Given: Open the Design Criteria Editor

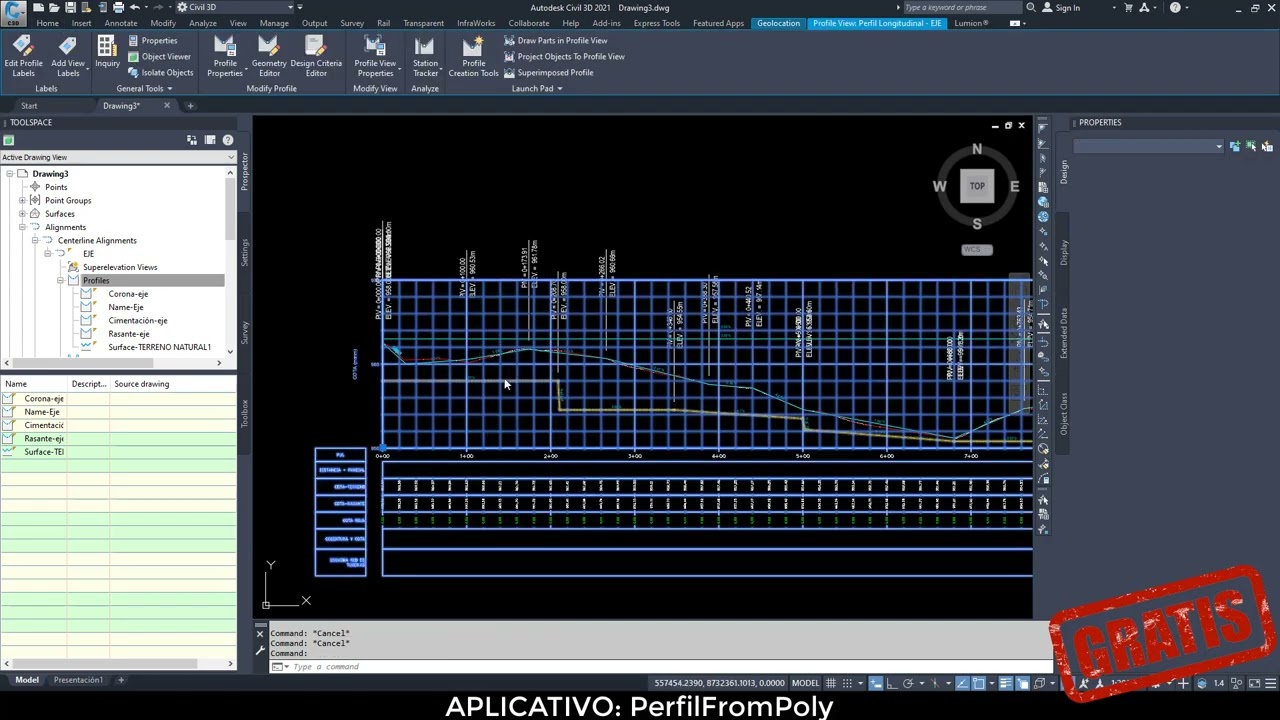Looking at the screenshot, I should click(x=316, y=56).
